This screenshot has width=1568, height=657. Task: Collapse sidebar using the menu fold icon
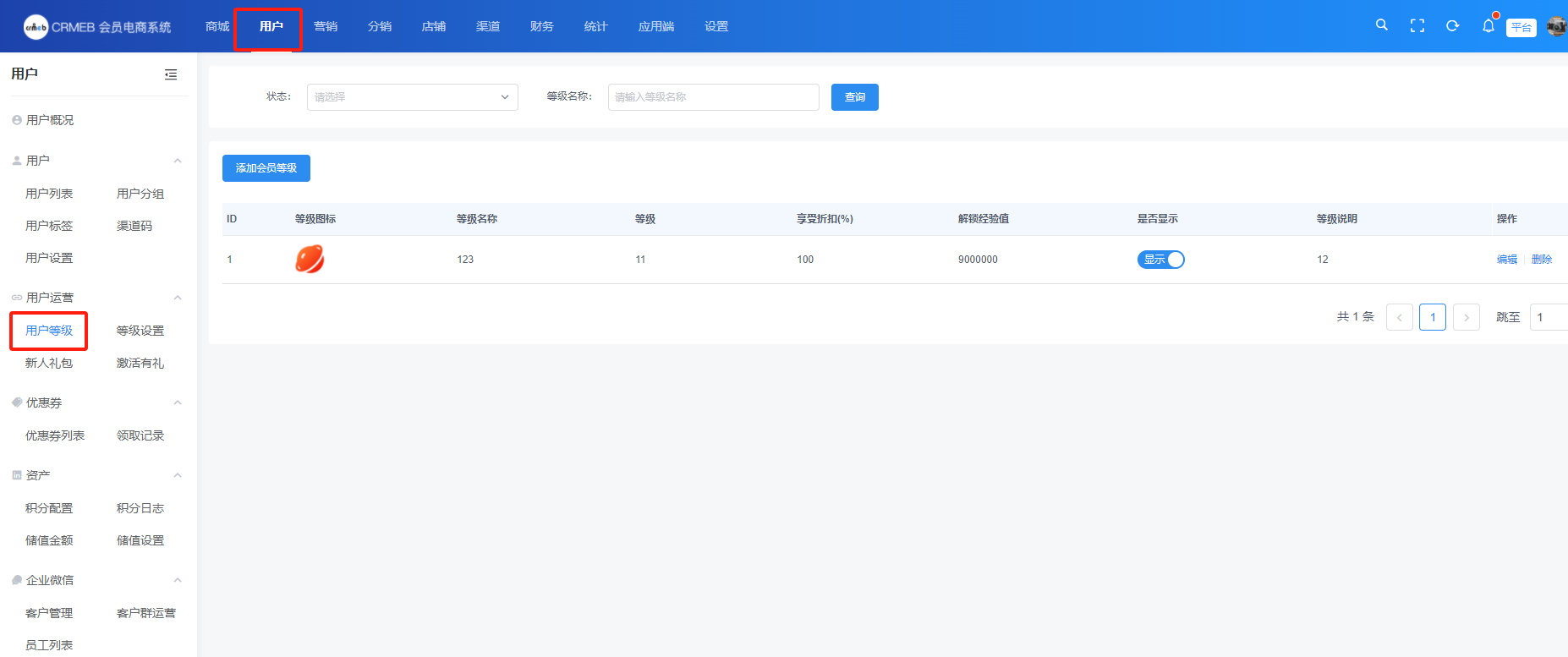(x=171, y=74)
